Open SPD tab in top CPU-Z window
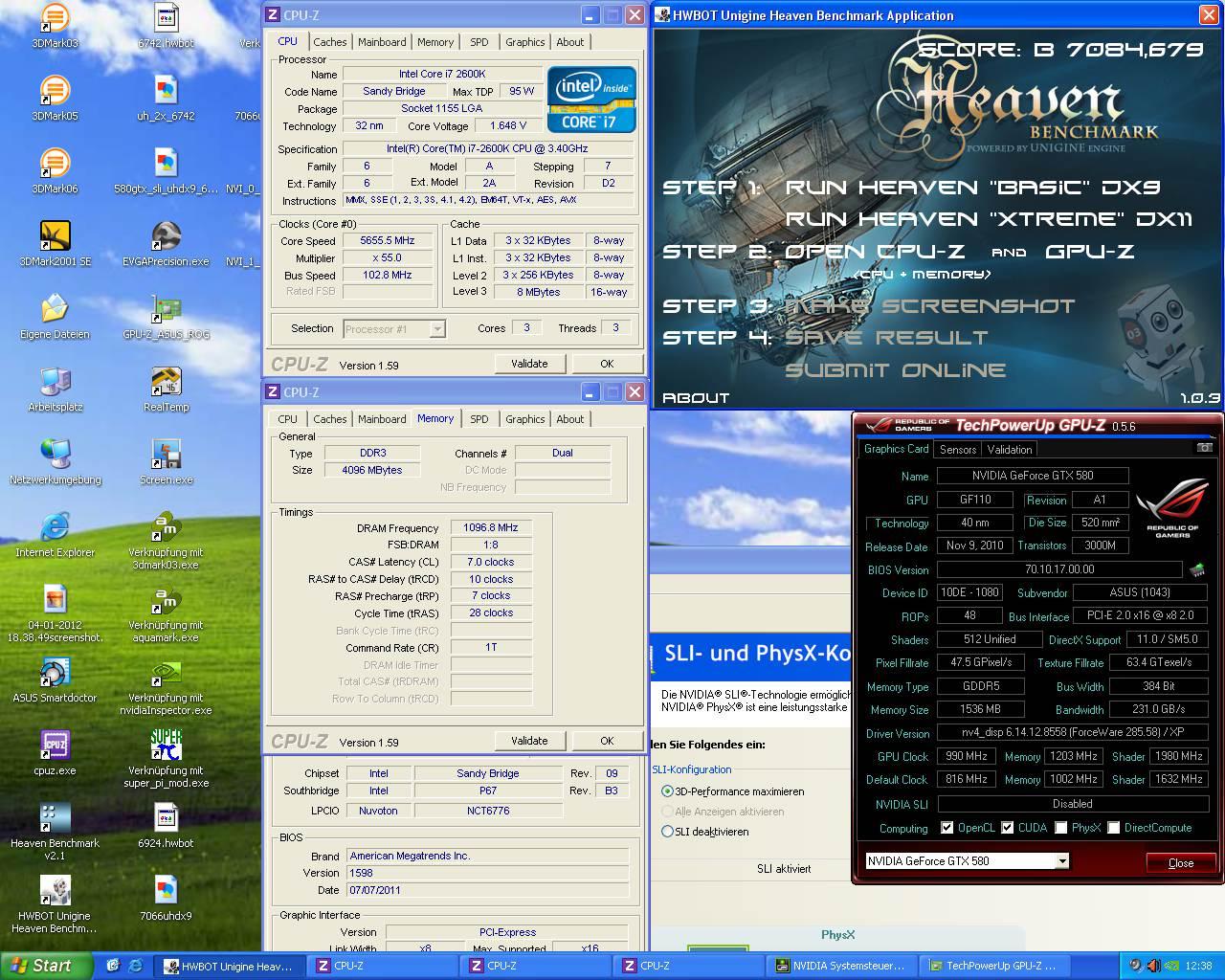This screenshot has height=980, width=1225. pyautogui.click(x=479, y=42)
